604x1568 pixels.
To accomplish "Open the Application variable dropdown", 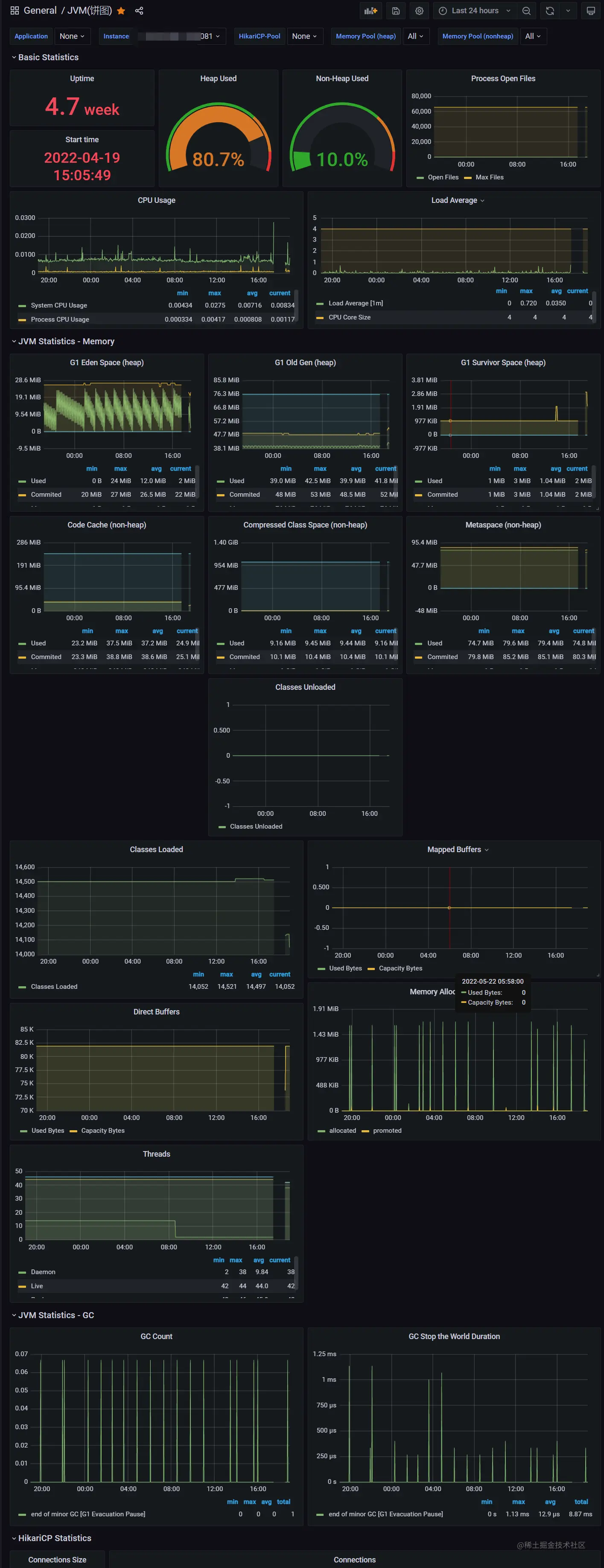I will tap(73, 37).
